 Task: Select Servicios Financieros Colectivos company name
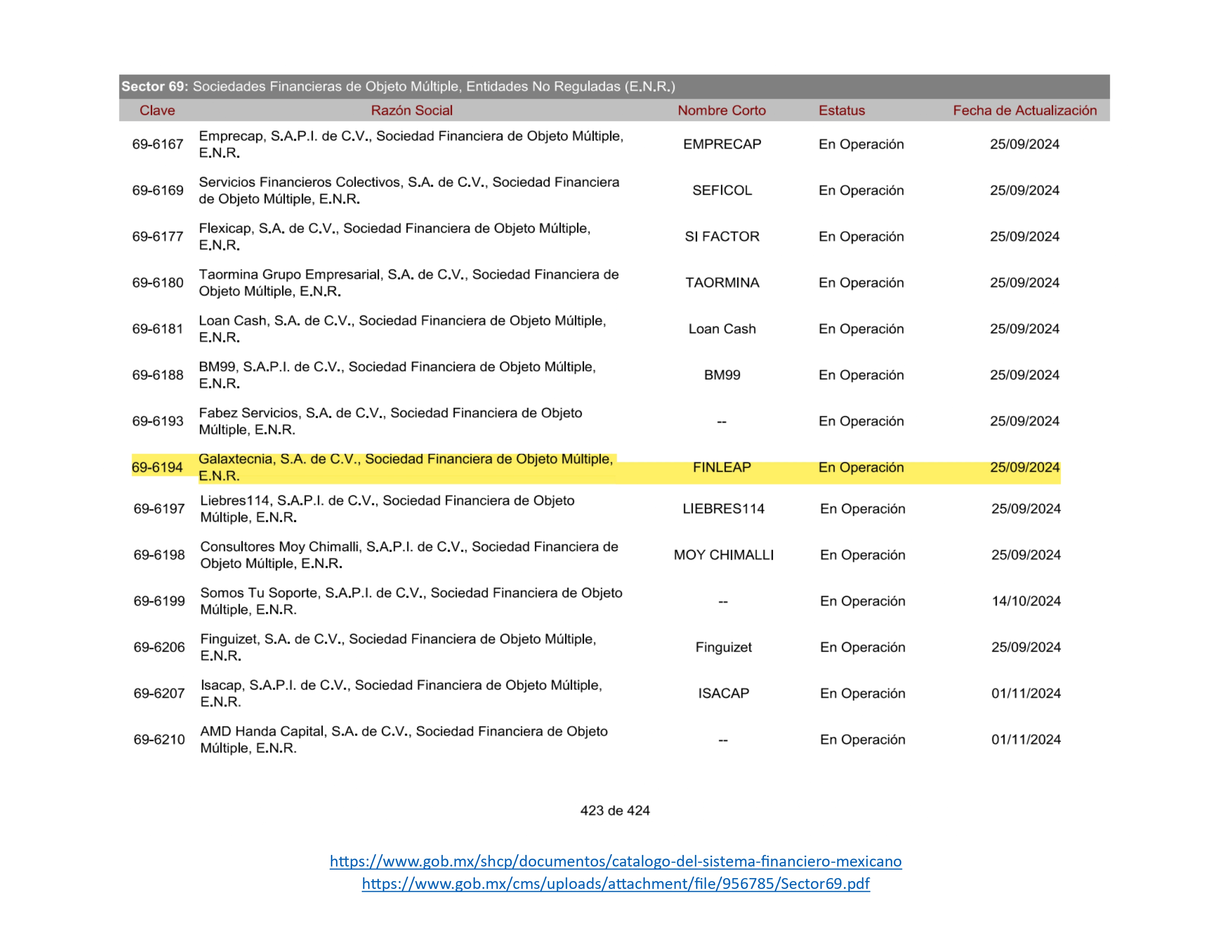[x=409, y=191]
